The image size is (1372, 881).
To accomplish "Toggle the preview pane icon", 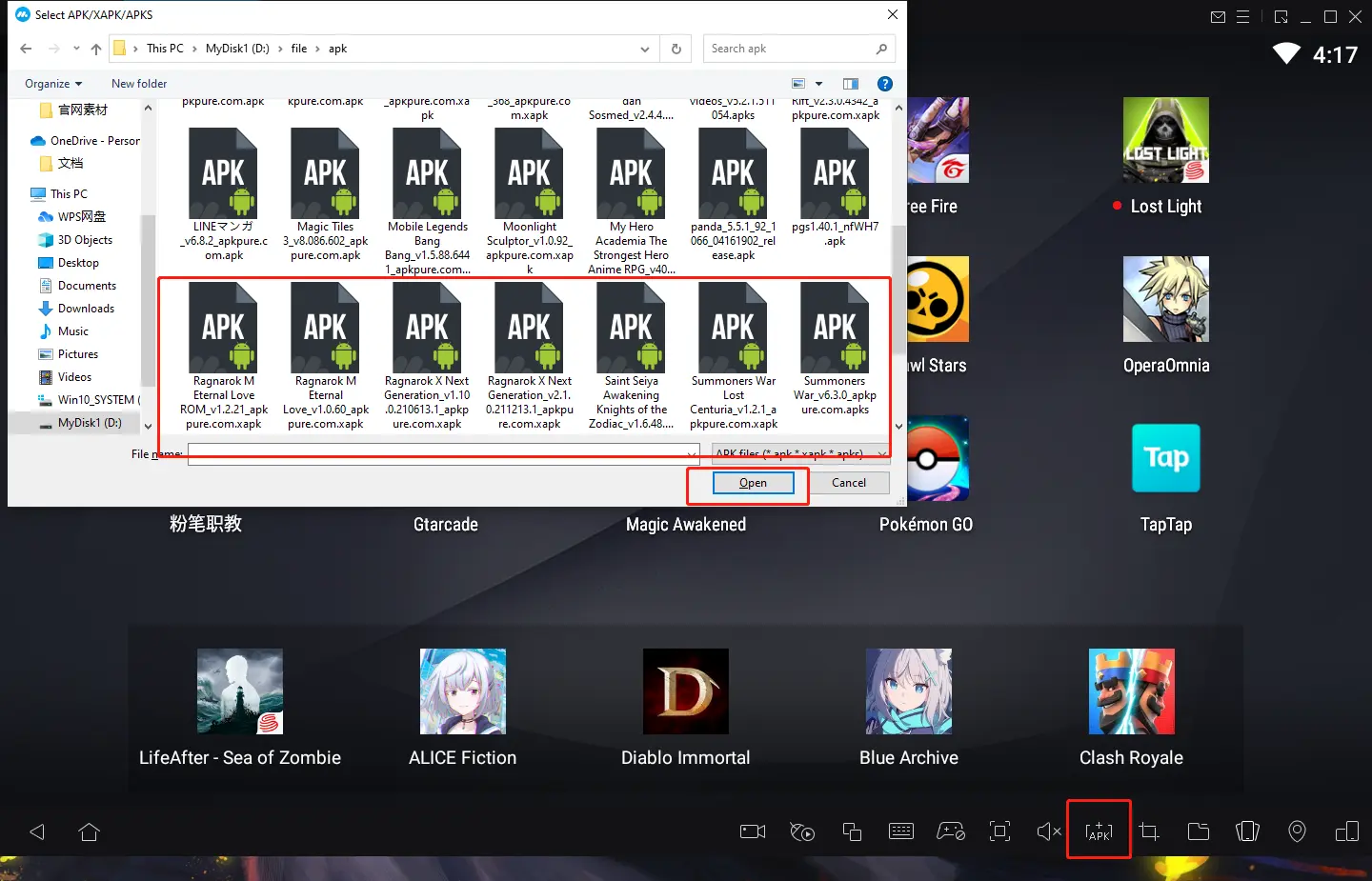I will pyautogui.click(x=851, y=84).
